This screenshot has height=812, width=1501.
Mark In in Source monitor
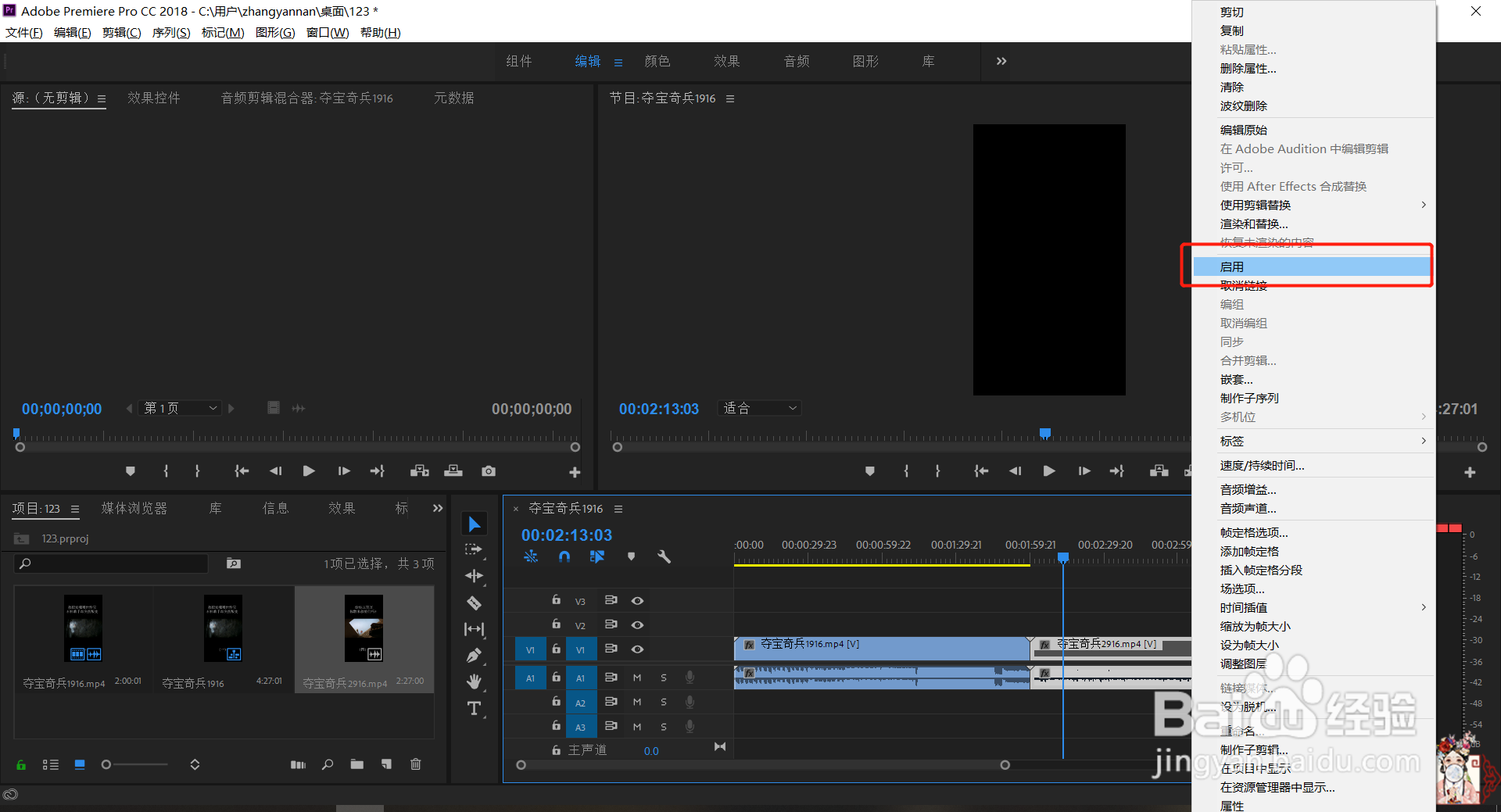coord(166,471)
